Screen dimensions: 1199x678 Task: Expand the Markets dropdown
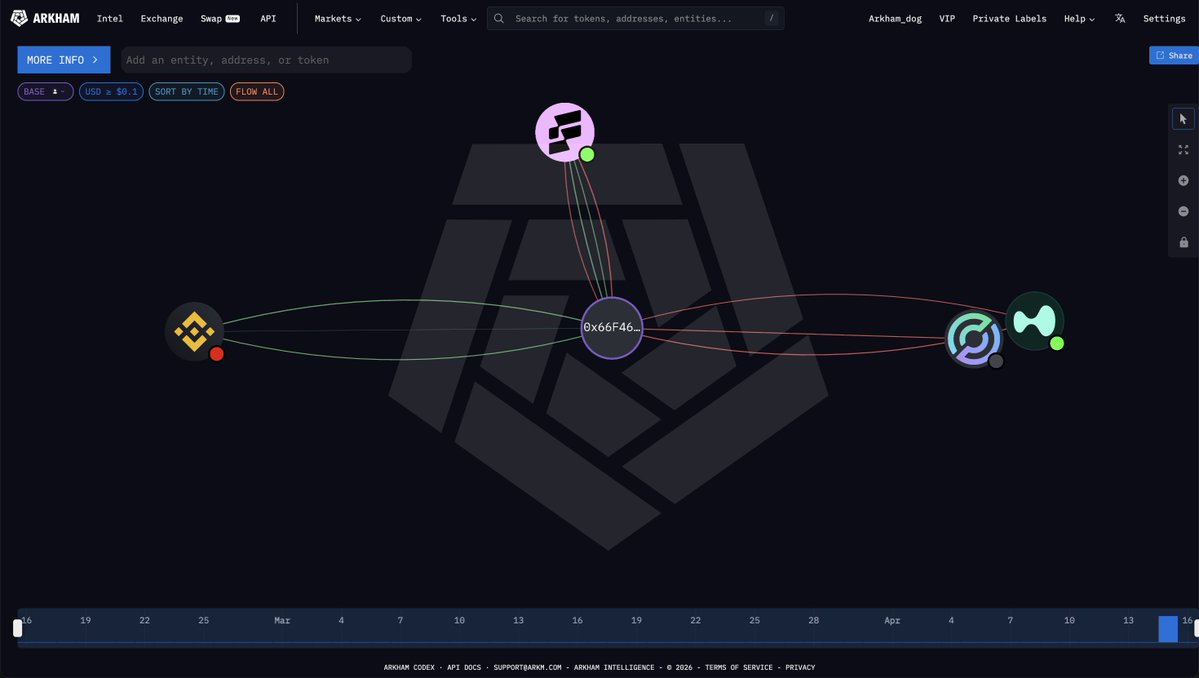(x=337, y=18)
